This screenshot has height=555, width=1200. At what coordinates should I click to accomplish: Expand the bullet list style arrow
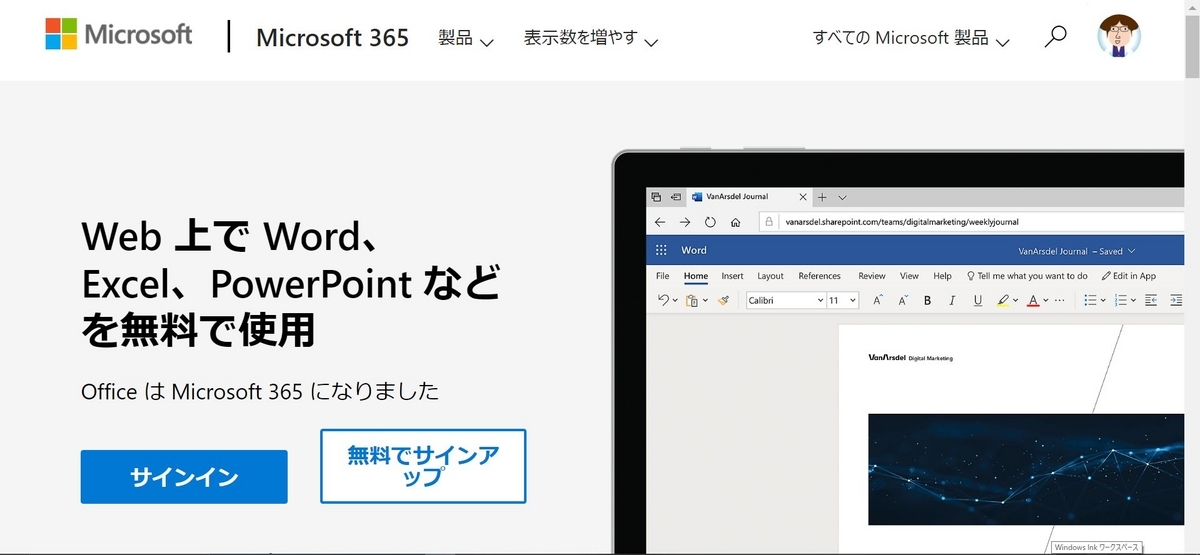coord(1103,301)
